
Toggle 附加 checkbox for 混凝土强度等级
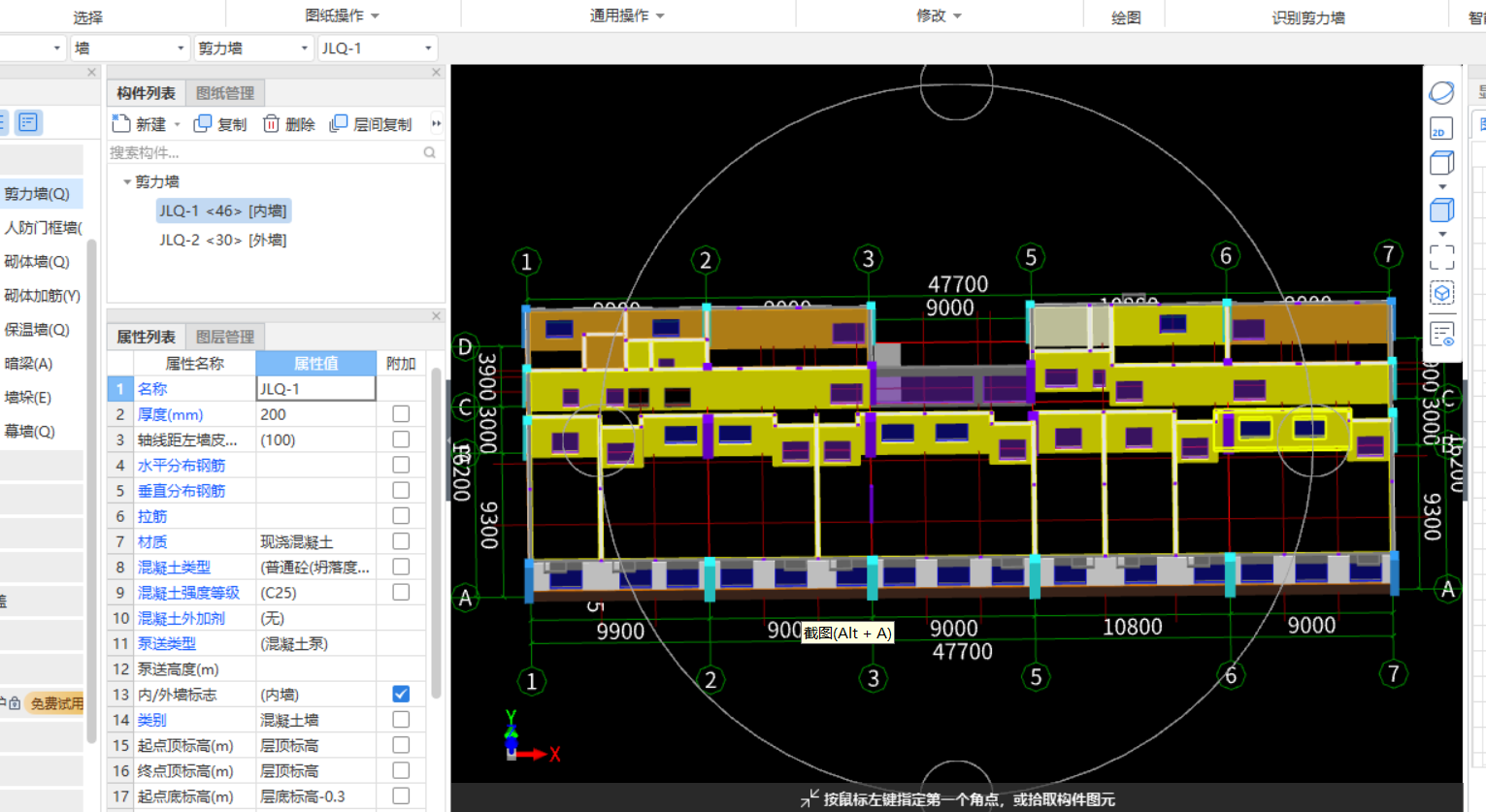pyautogui.click(x=401, y=592)
